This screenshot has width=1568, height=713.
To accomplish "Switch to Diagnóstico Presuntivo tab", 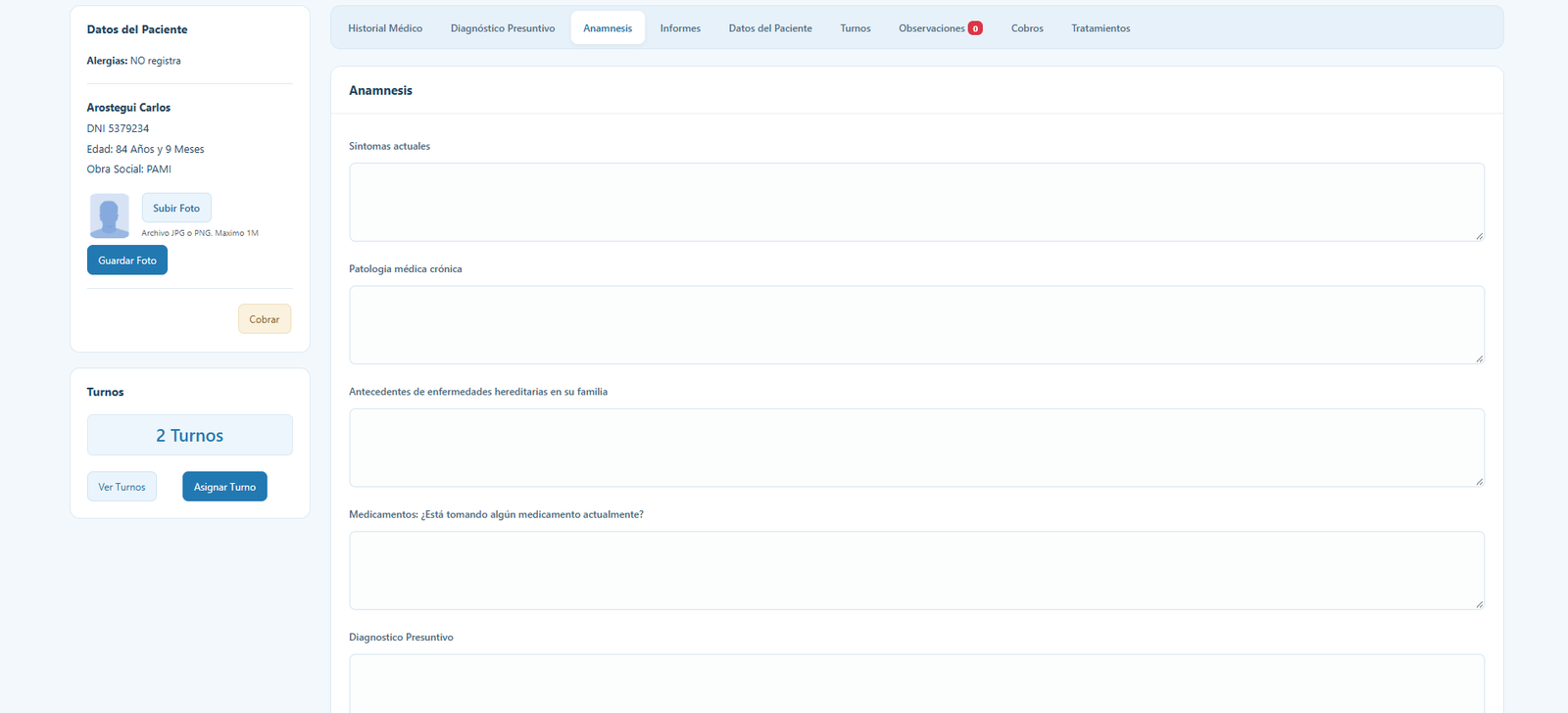I will (503, 28).
